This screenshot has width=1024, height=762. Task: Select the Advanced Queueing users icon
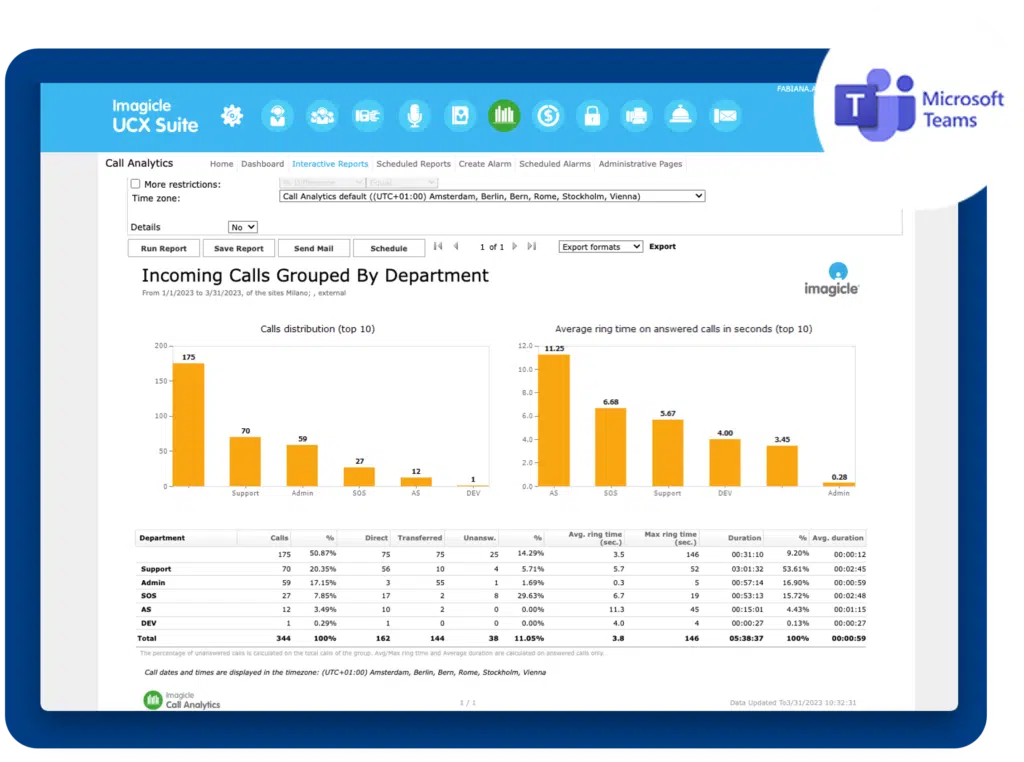click(x=322, y=116)
